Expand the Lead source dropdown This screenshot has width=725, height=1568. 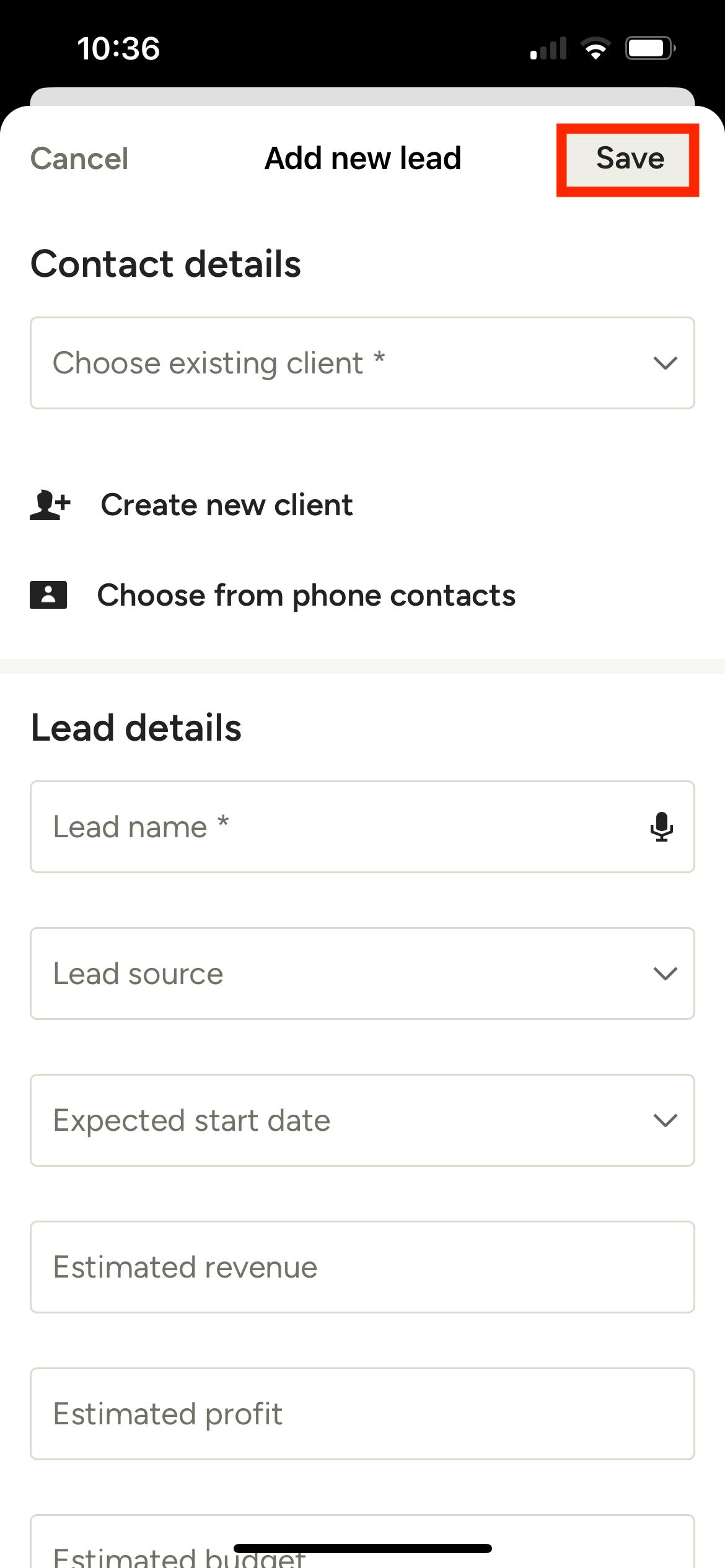347,973
